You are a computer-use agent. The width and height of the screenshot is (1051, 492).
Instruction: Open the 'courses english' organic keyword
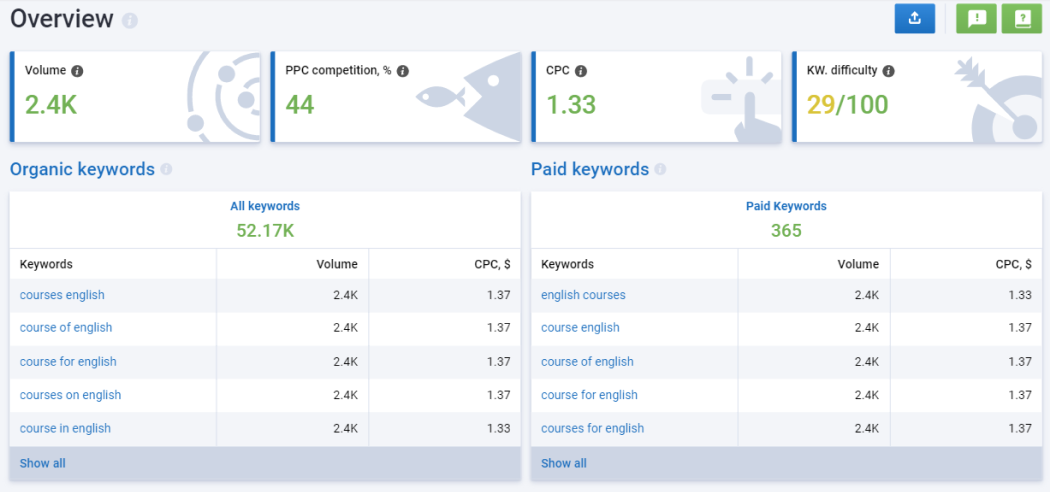pos(62,295)
